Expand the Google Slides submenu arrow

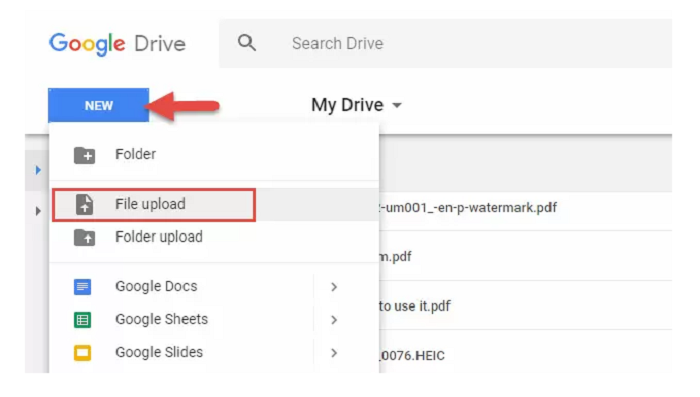(334, 353)
